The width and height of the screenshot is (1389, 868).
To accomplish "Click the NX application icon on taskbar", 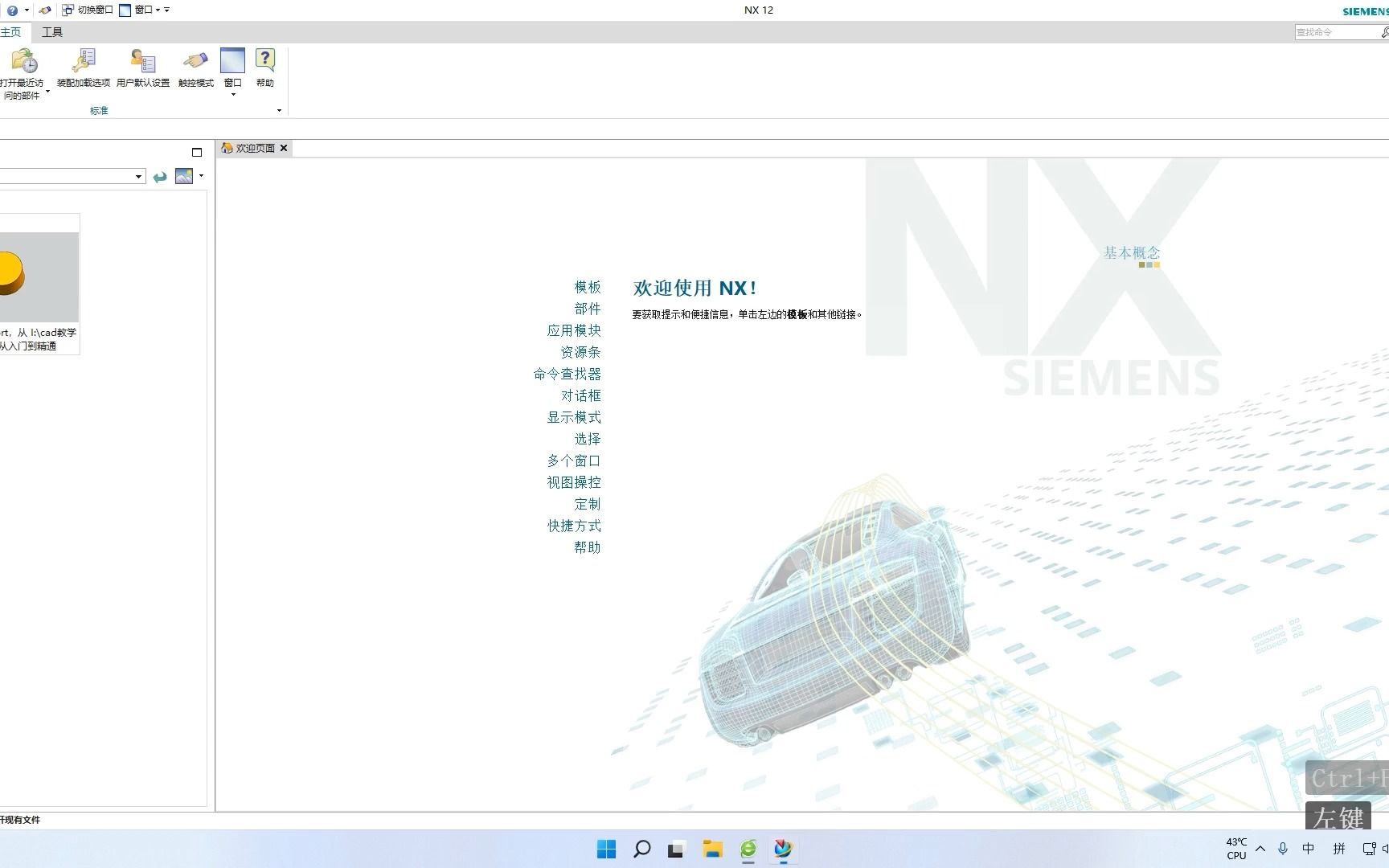I will click(x=783, y=849).
